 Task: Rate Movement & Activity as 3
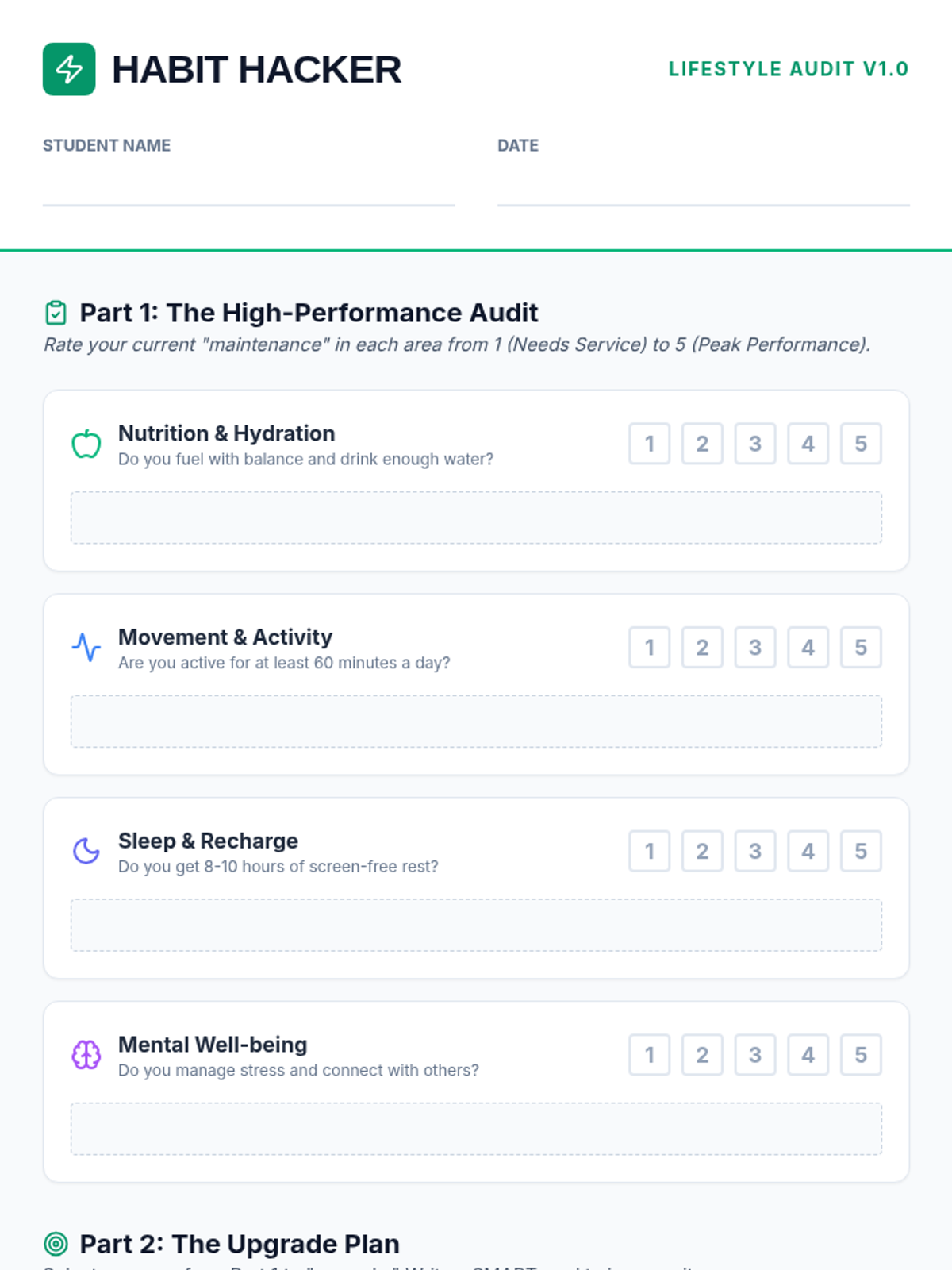tap(755, 648)
